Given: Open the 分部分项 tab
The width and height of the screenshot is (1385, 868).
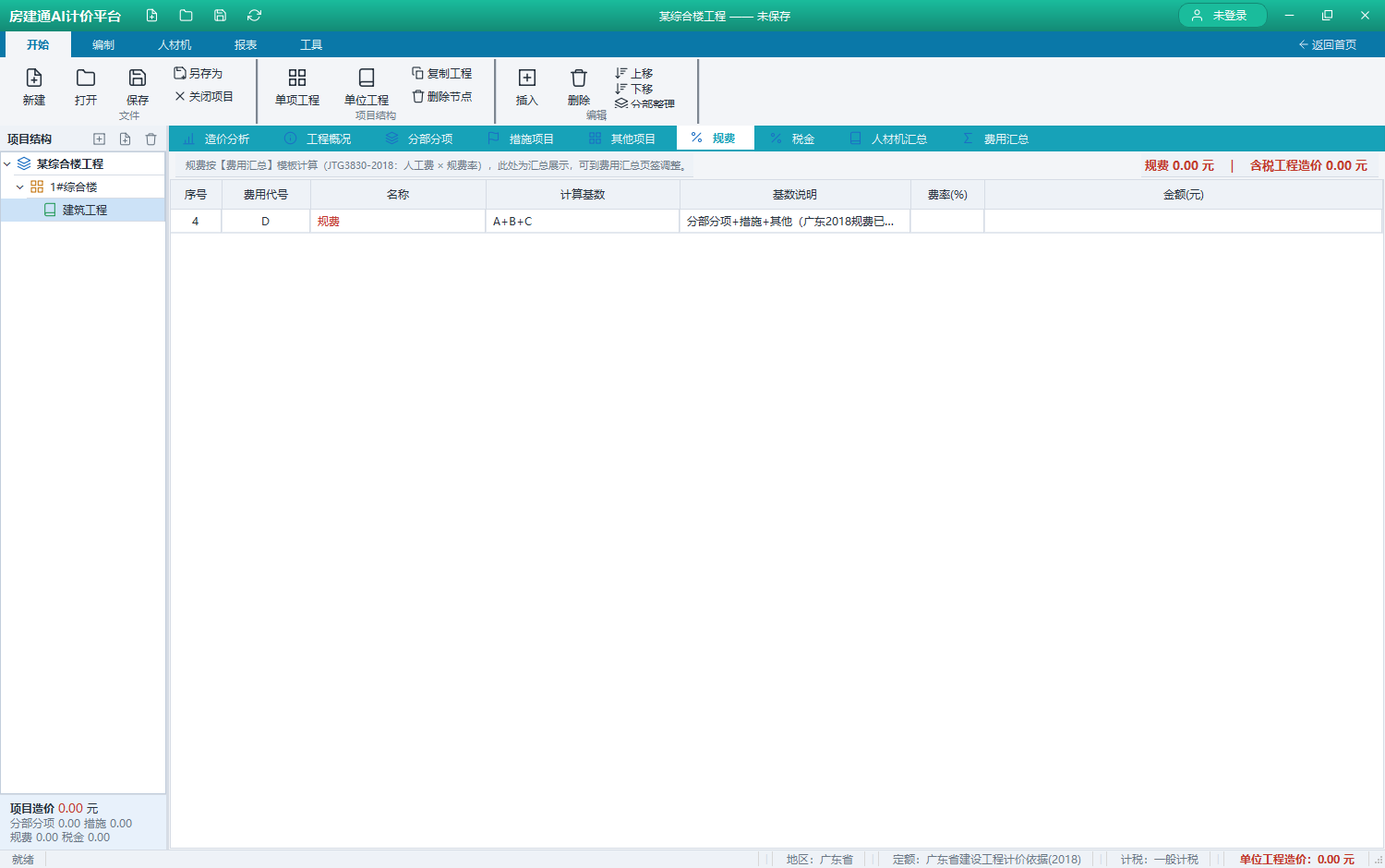Looking at the screenshot, I should [419, 139].
